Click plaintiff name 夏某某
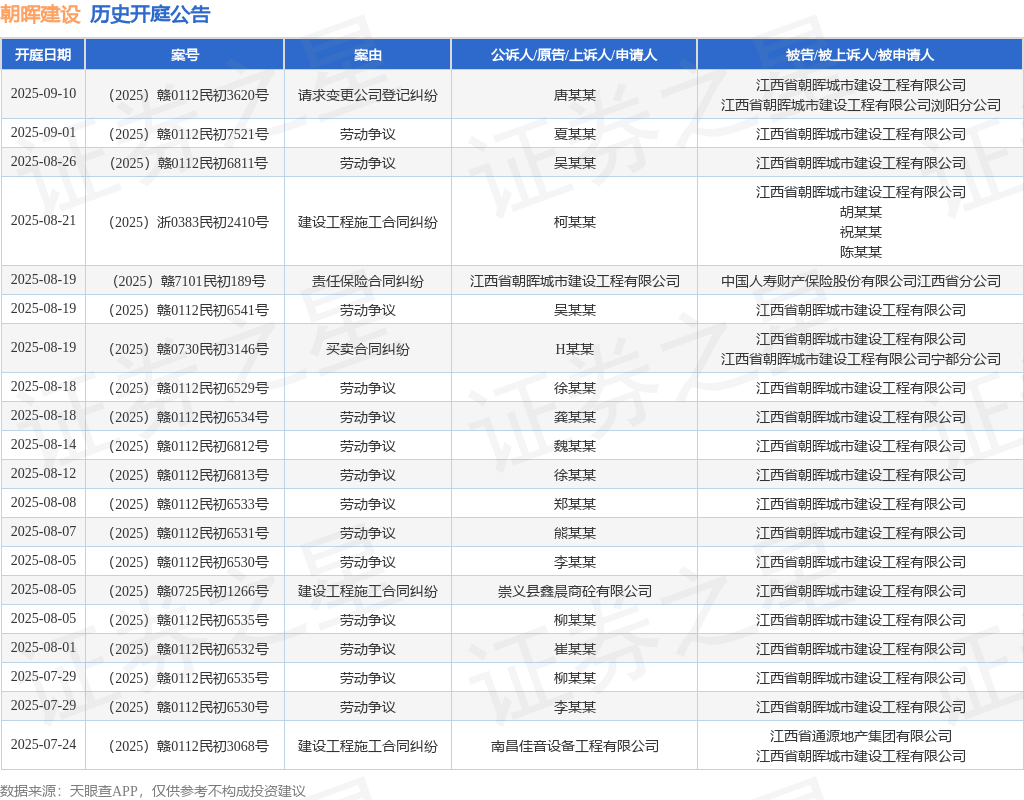Image resolution: width=1024 pixels, height=800 pixels. point(575,135)
